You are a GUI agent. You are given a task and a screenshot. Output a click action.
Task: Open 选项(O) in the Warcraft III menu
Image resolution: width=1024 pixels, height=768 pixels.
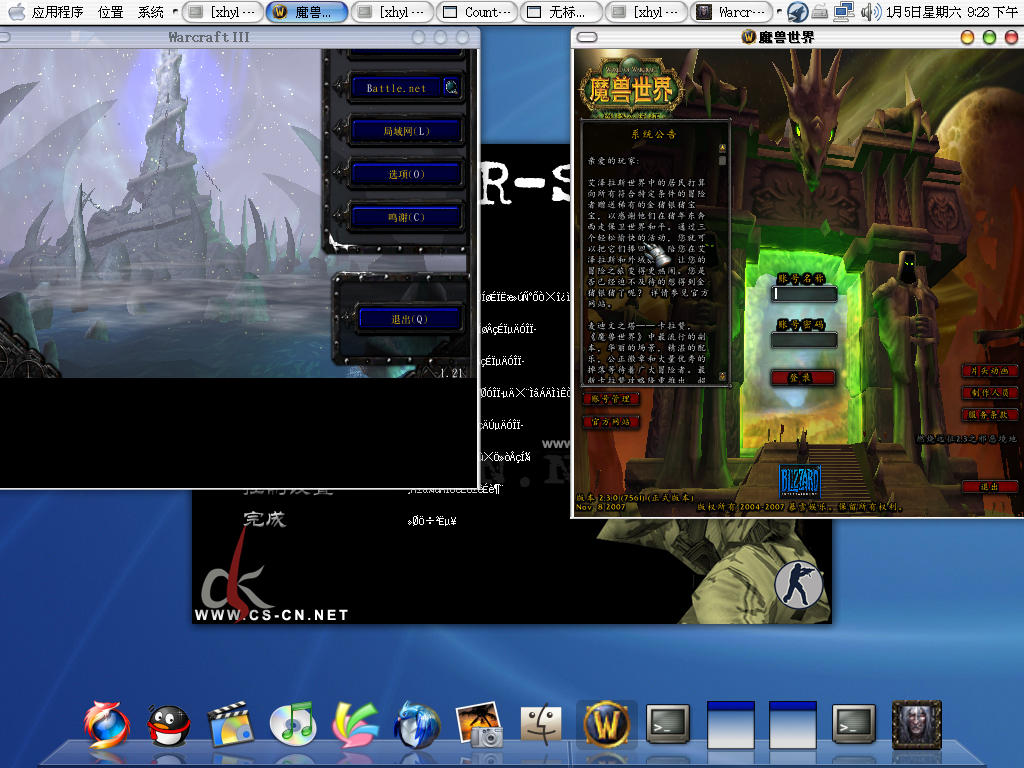coord(406,174)
